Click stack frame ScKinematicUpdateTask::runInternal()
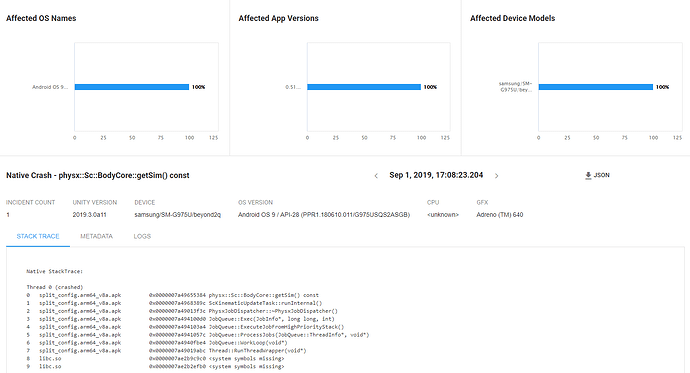This screenshot has width=690, height=373. 174,303
